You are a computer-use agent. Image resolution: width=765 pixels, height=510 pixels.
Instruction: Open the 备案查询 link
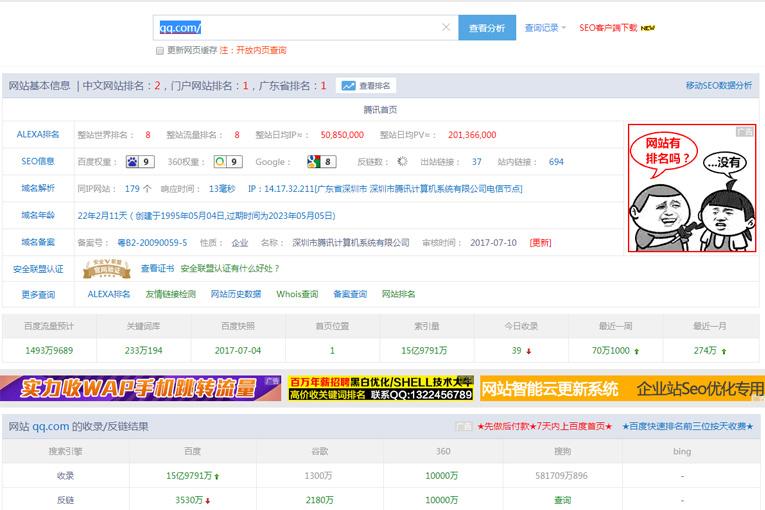tap(350, 294)
